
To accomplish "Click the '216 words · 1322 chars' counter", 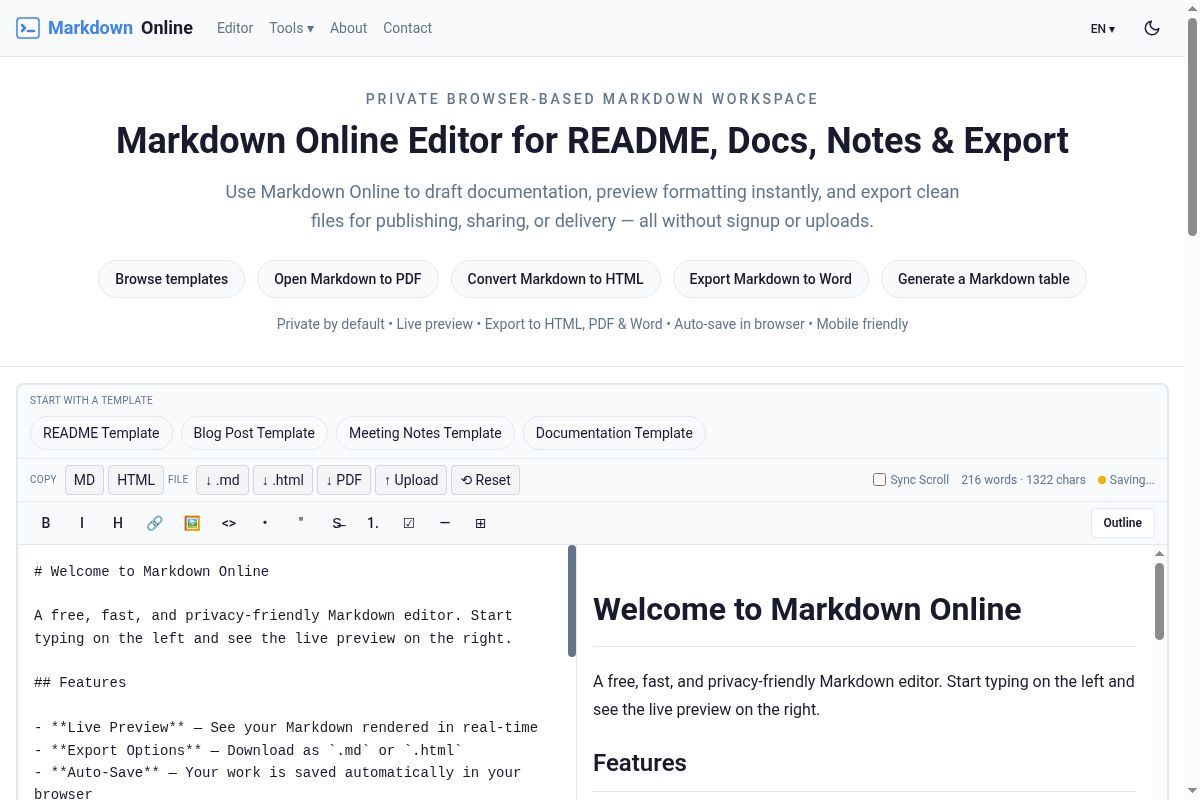I will [1023, 480].
